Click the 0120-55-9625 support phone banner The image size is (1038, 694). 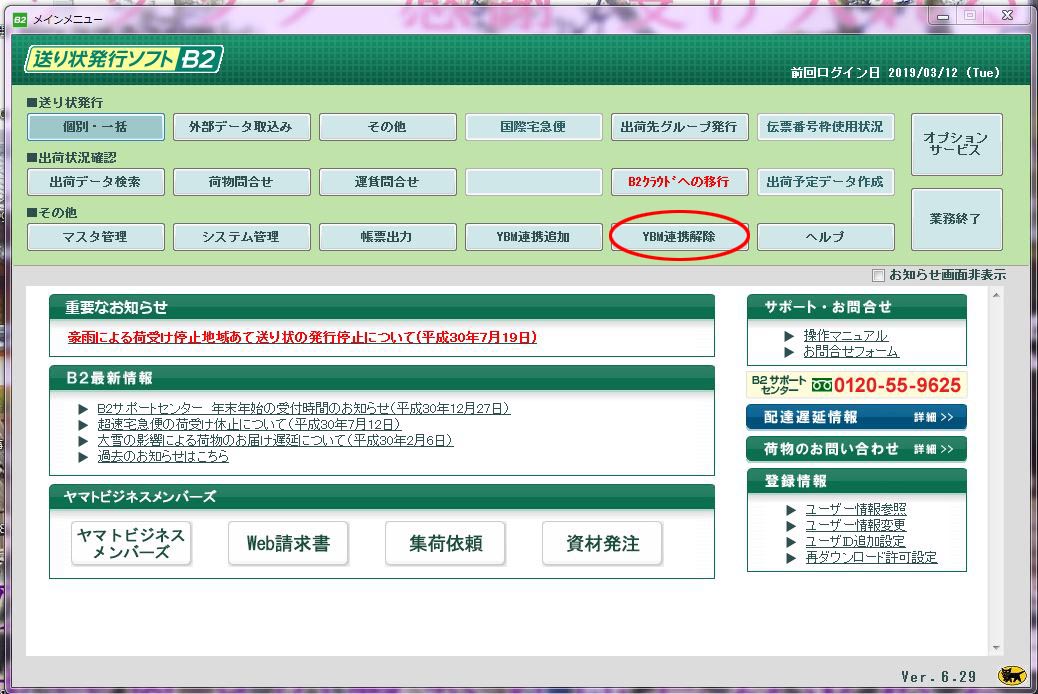click(x=857, y=385)
